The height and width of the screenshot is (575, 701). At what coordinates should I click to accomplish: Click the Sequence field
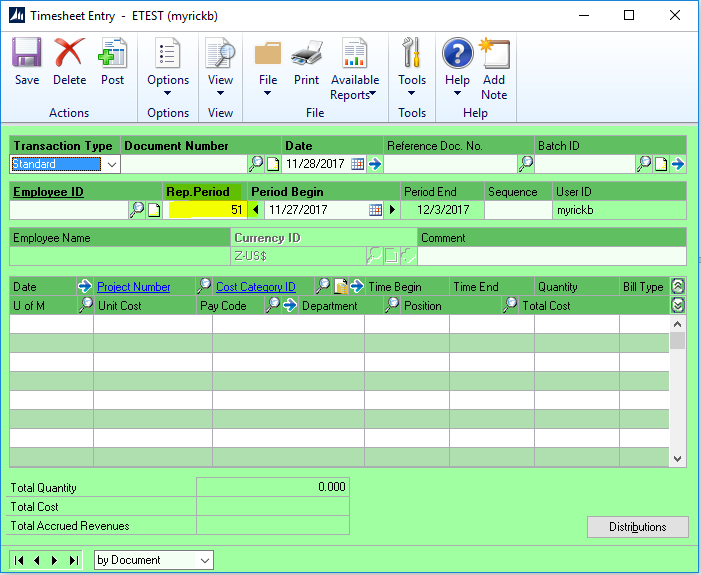pyautogui.click(x=518, y=210)
